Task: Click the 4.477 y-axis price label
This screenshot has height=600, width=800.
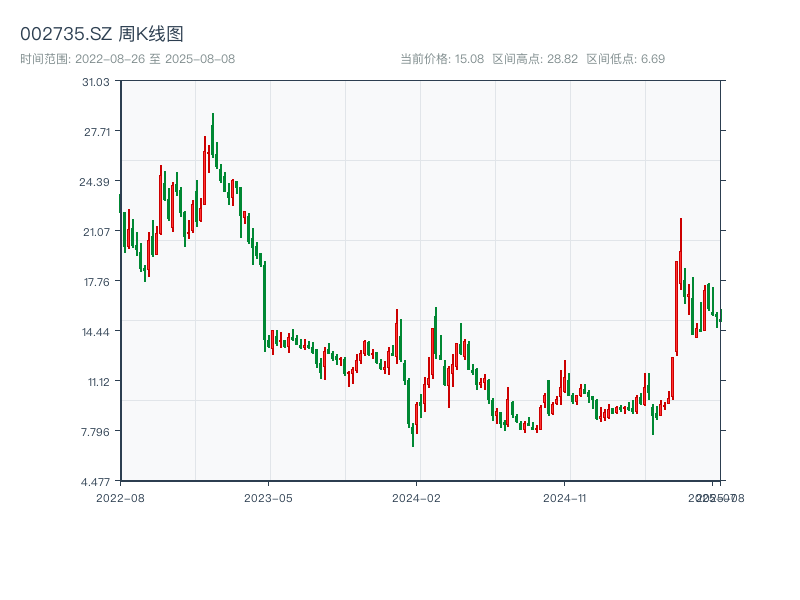Action: 96,482
